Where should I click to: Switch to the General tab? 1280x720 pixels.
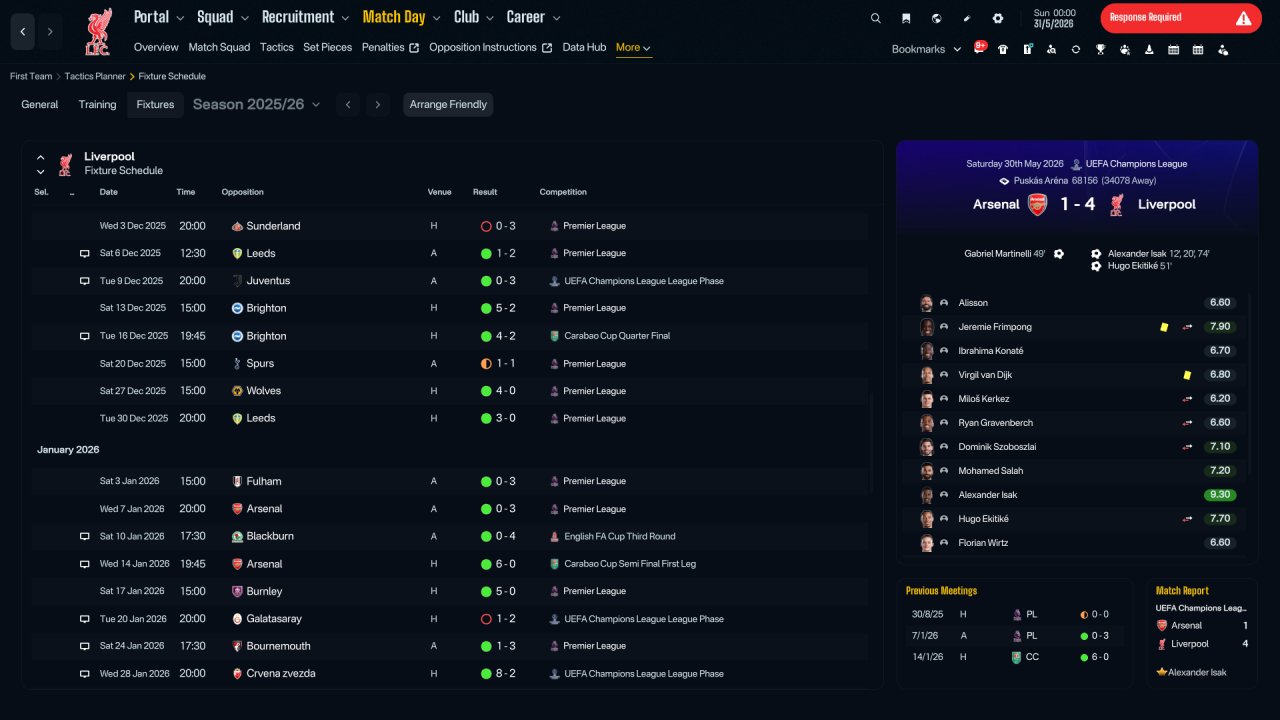(x=40, y=104)
